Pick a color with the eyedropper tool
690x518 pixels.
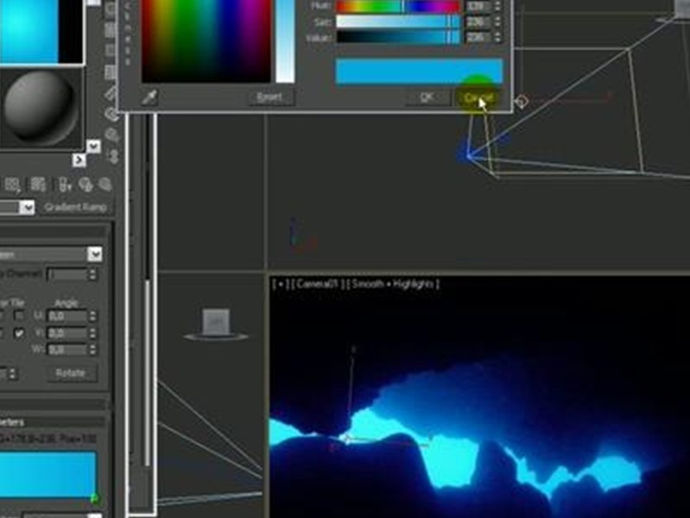pyautogui.click(x=150, y=96)
